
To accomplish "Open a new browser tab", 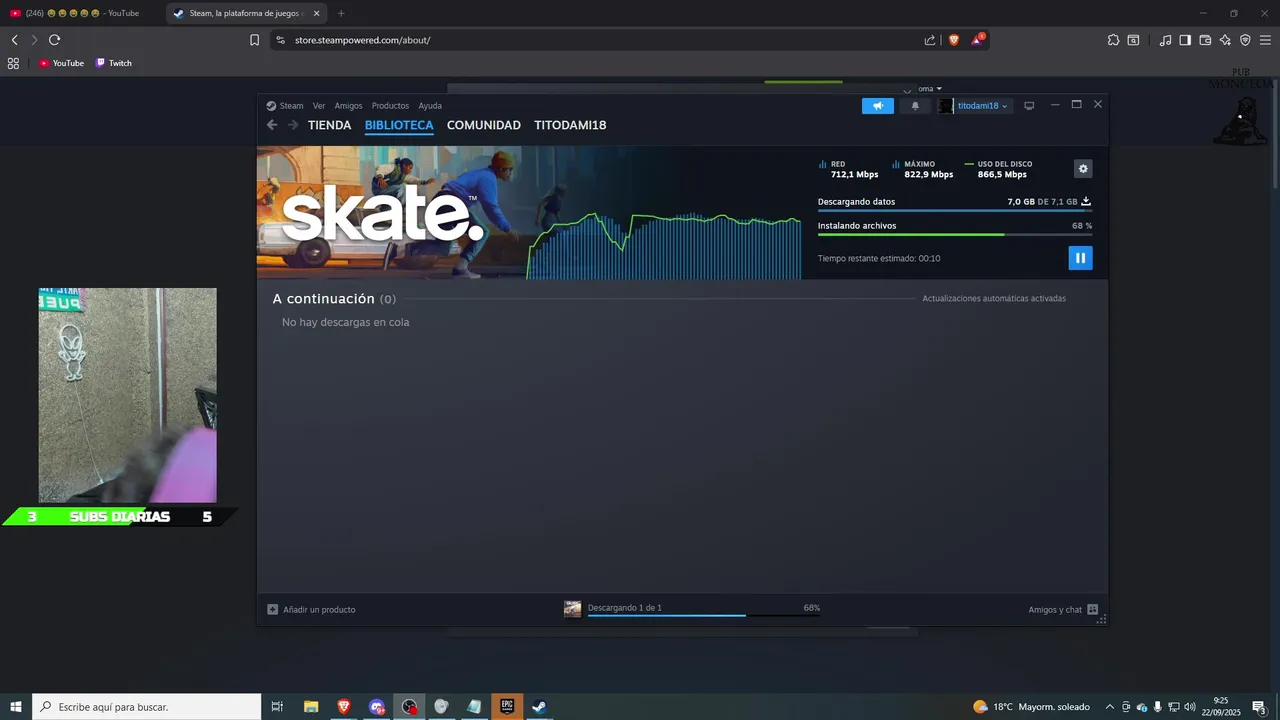I will pos(341,13).
